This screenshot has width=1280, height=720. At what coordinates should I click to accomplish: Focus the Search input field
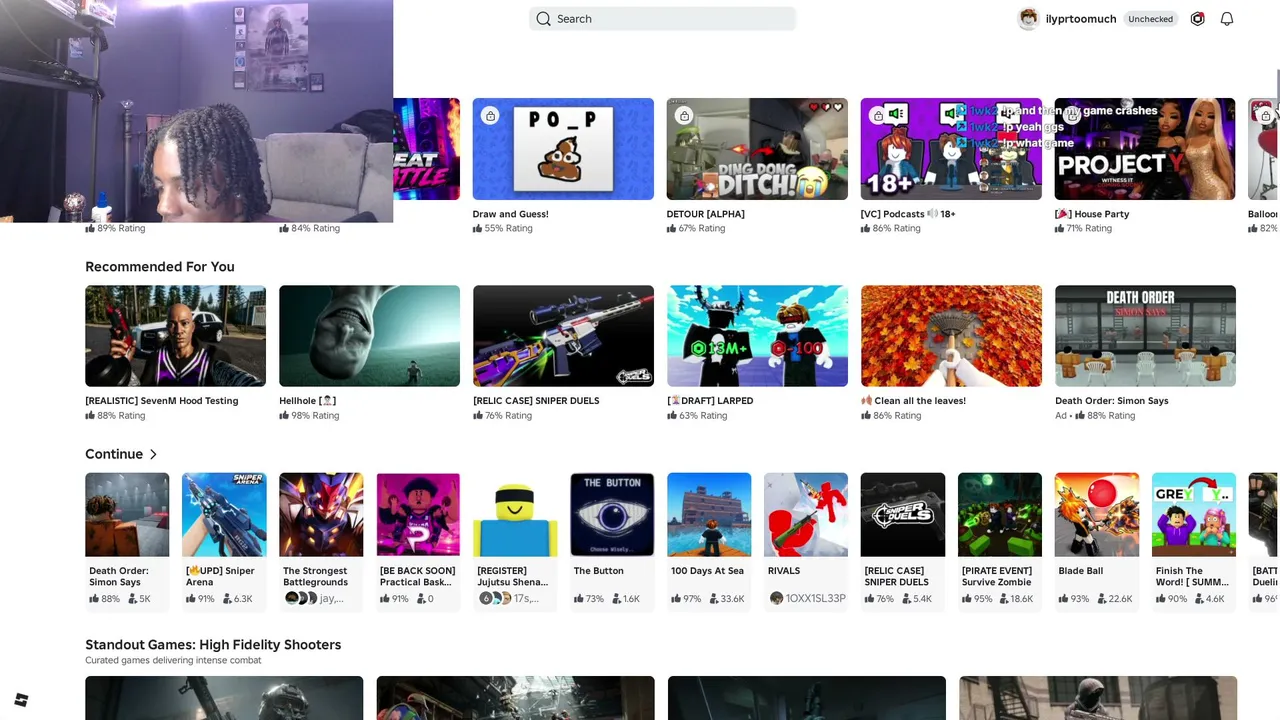(662, 19)
